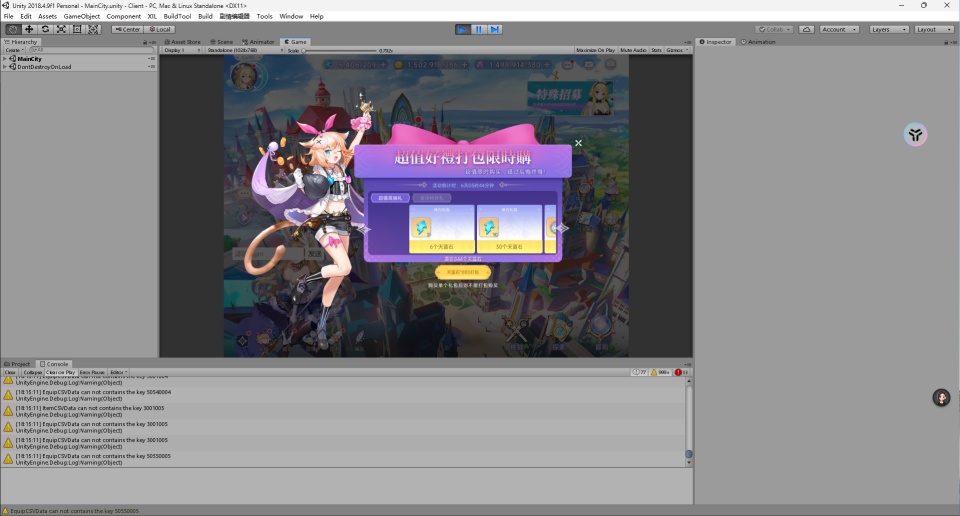Stop play mode with Play button
960x516 pixels.
click(463, 29)
